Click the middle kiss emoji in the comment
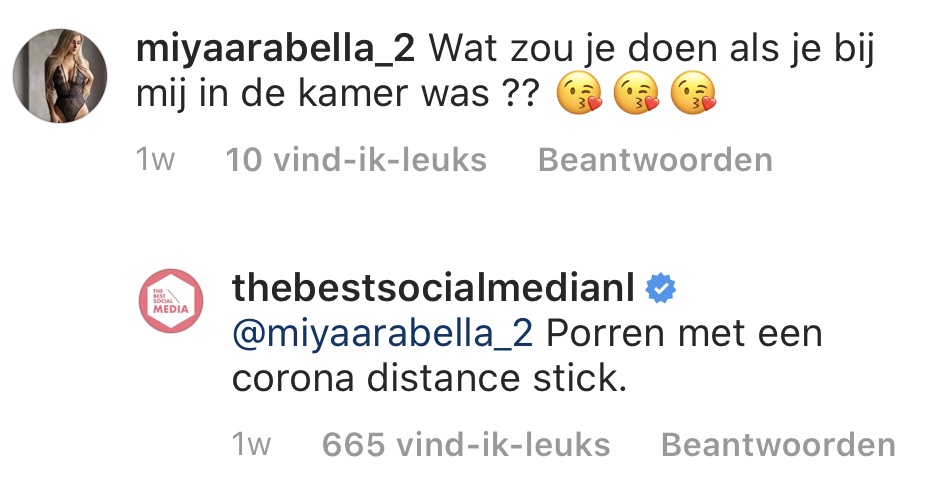 pos(636,96)
